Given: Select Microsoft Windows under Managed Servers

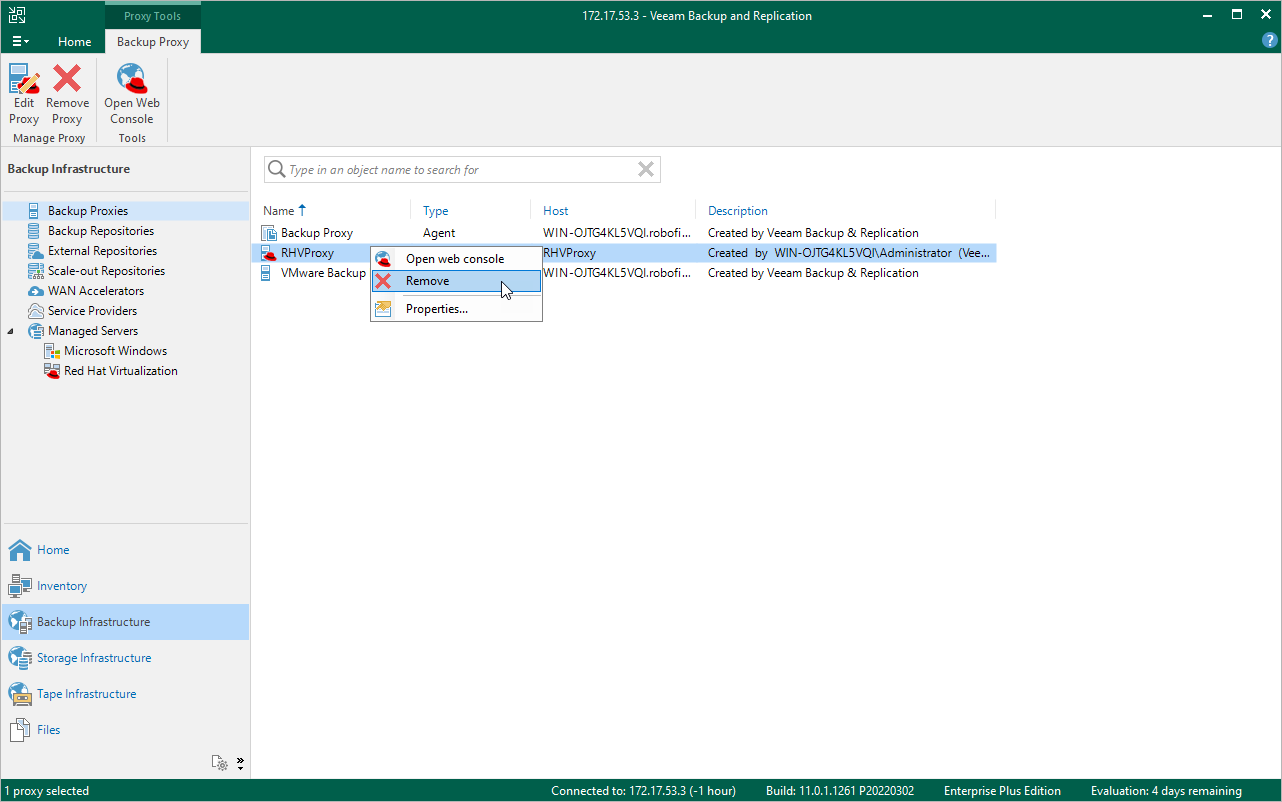Looking at the screenshot, I should coord(116,351).
